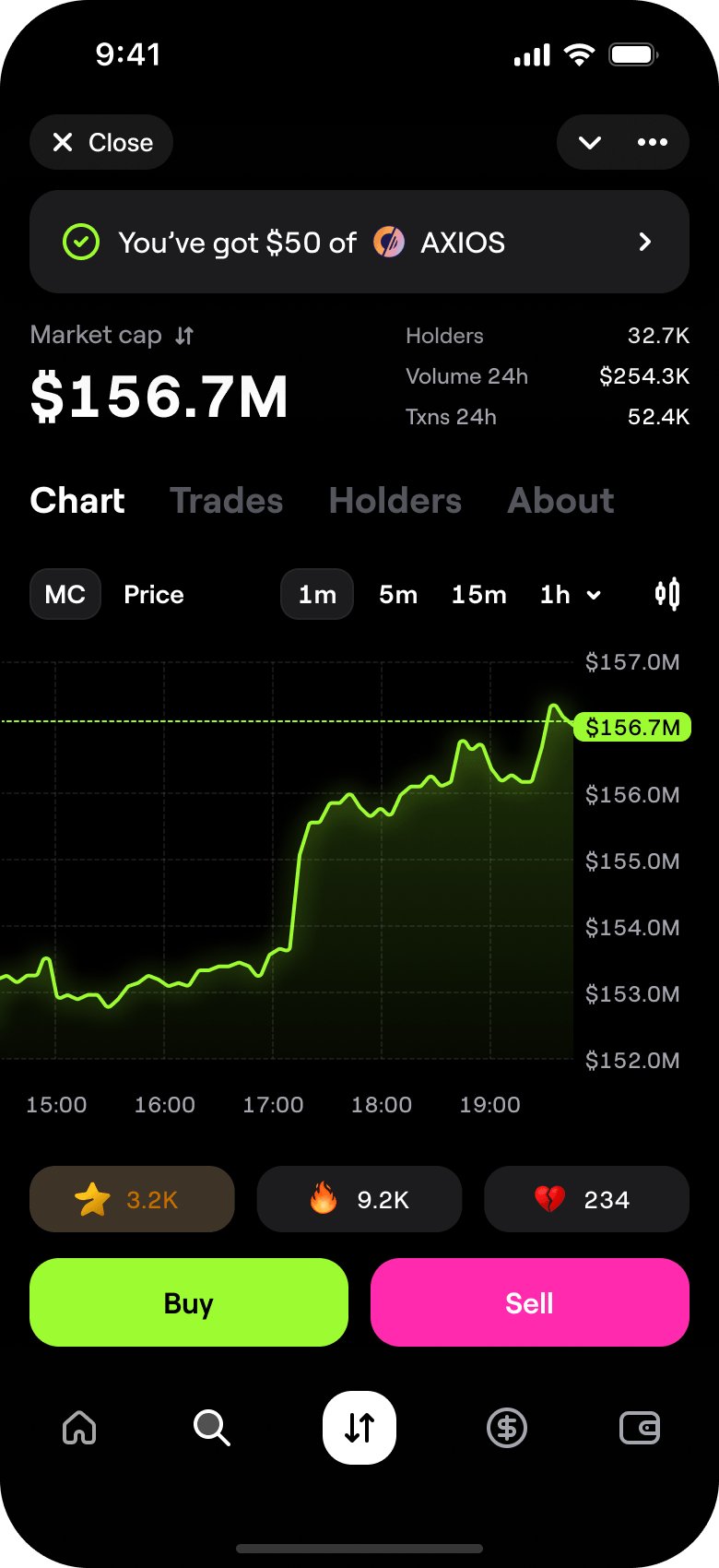
Task: Select the 5m chart interval
Action: 398,594
